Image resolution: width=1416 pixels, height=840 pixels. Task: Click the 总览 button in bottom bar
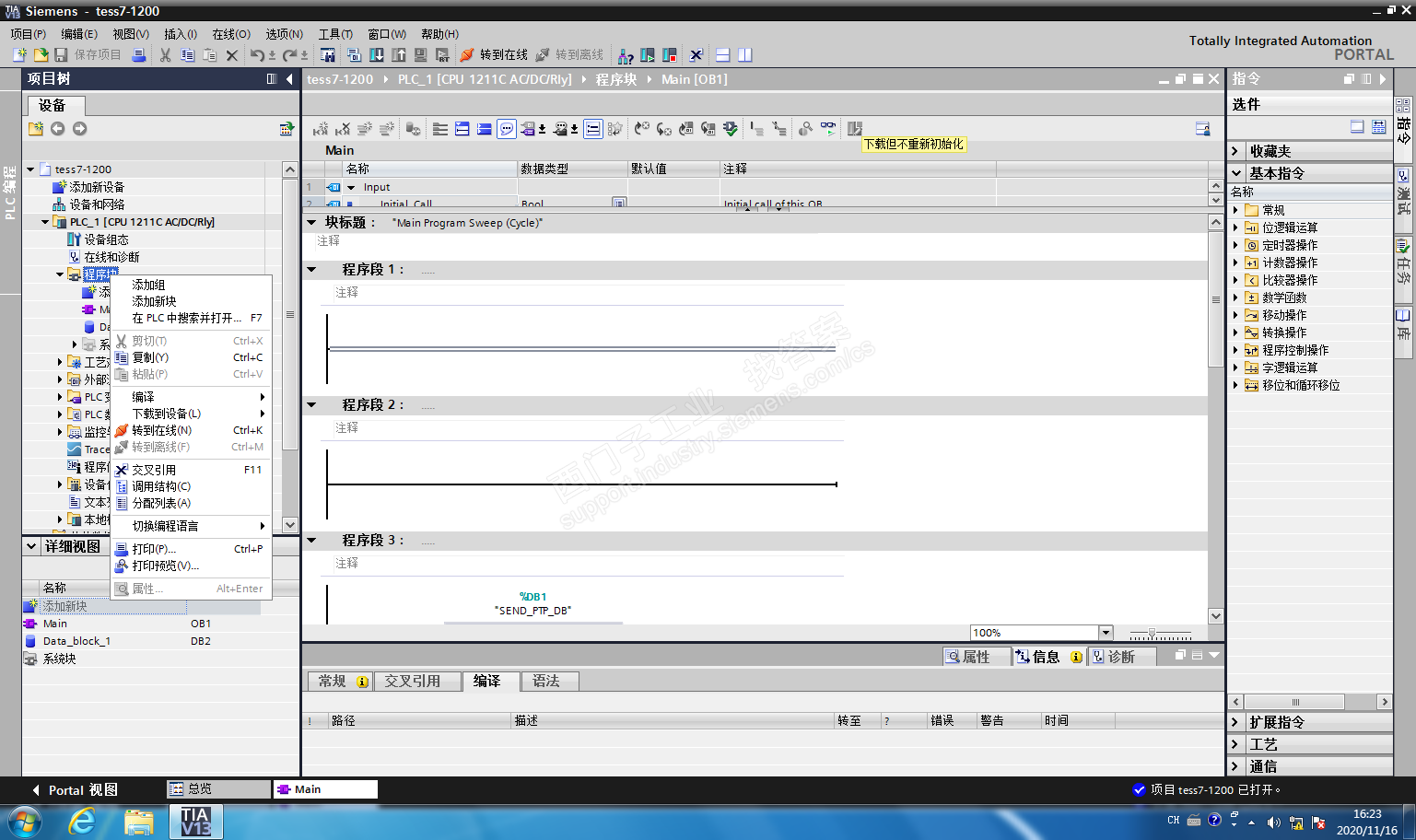(x=219, y=789)
